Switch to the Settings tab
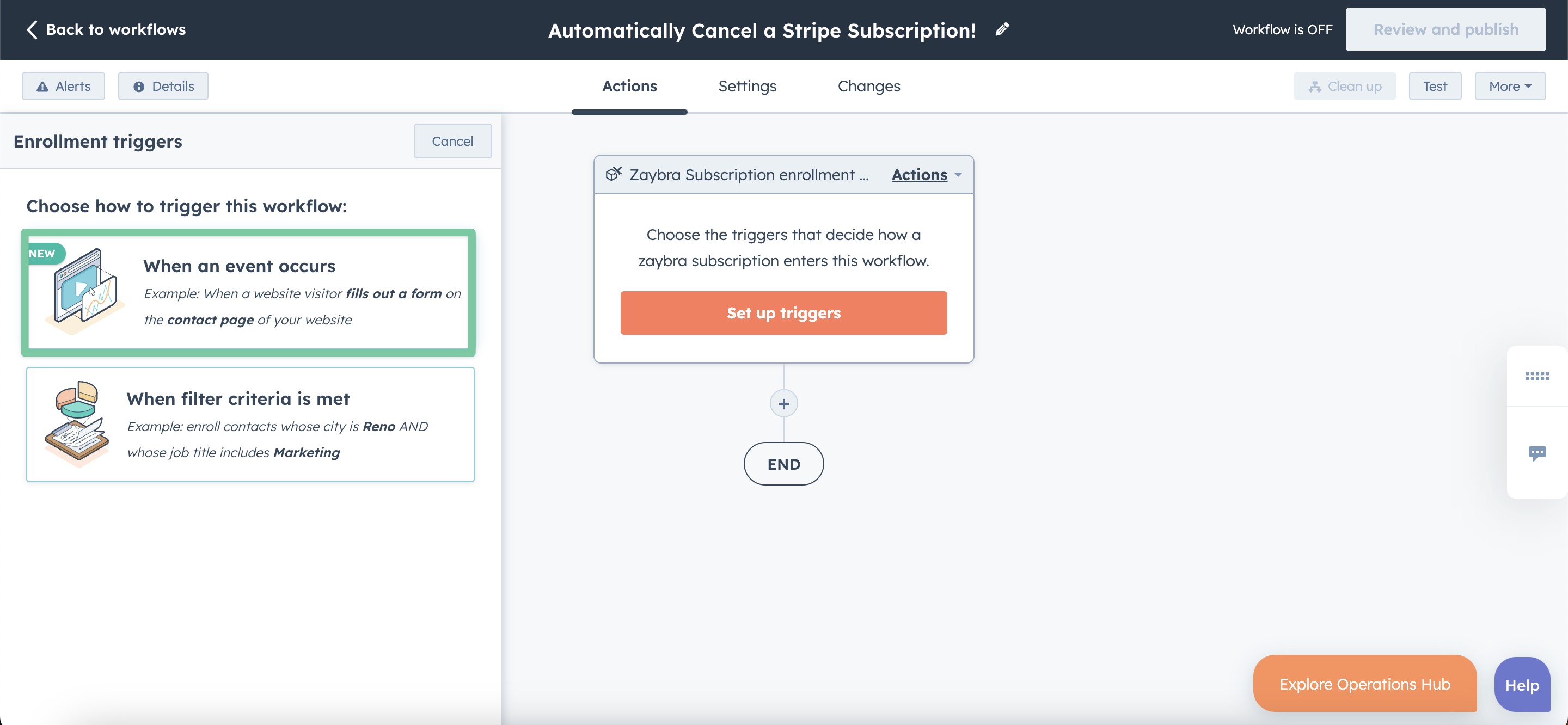Screen dimensions: 1568x725 [747, 86]
